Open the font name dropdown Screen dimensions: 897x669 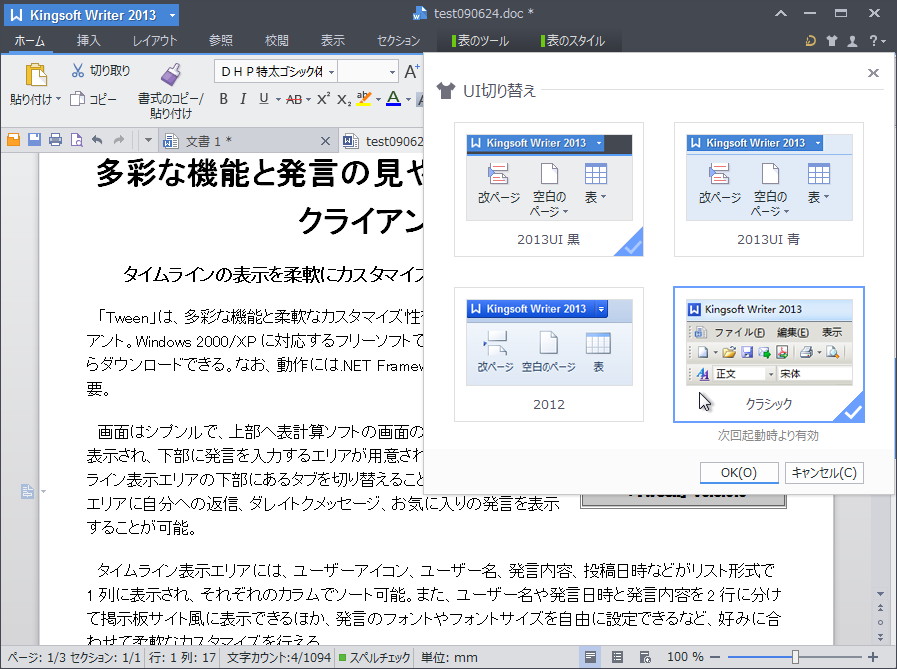click(x=331, y=71)
